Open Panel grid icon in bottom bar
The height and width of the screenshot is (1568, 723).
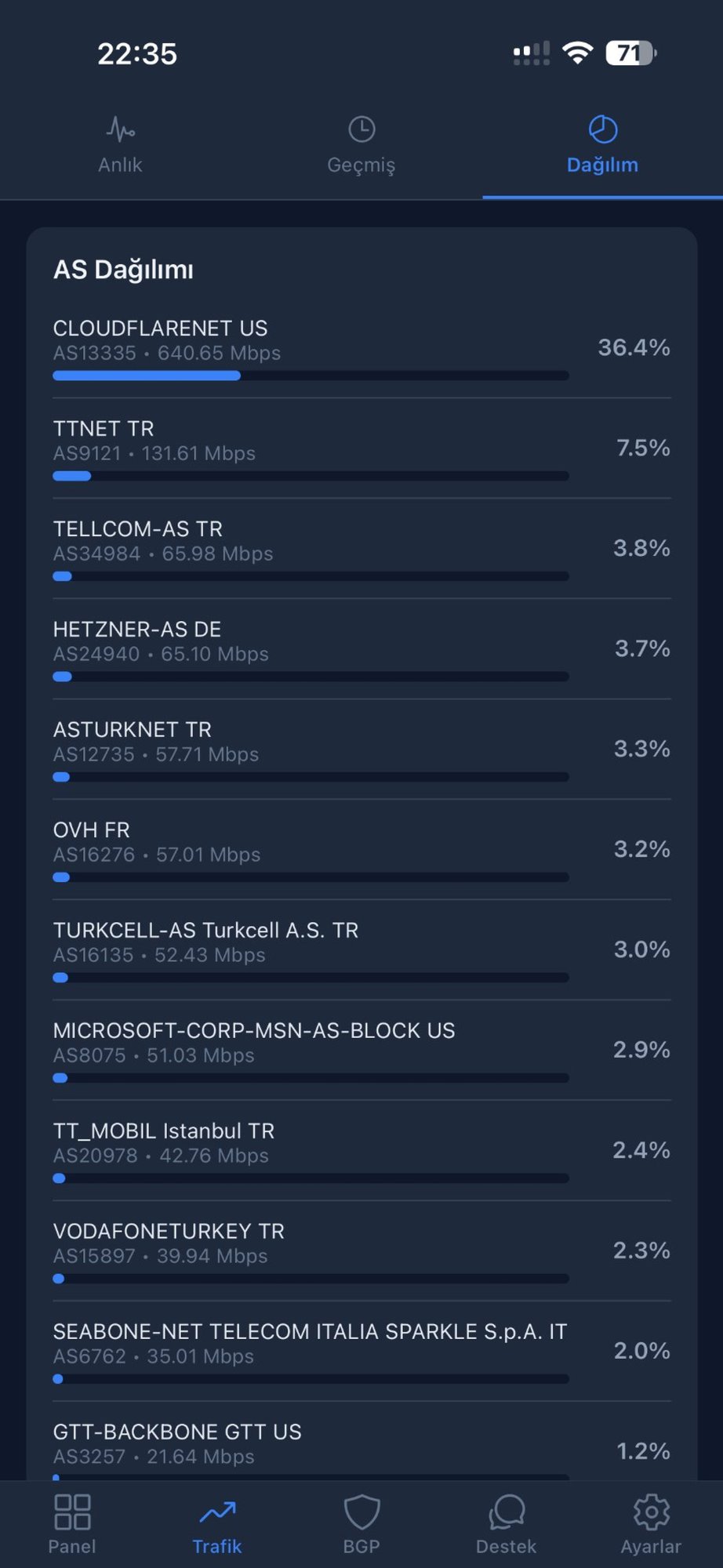point(72,1512)
